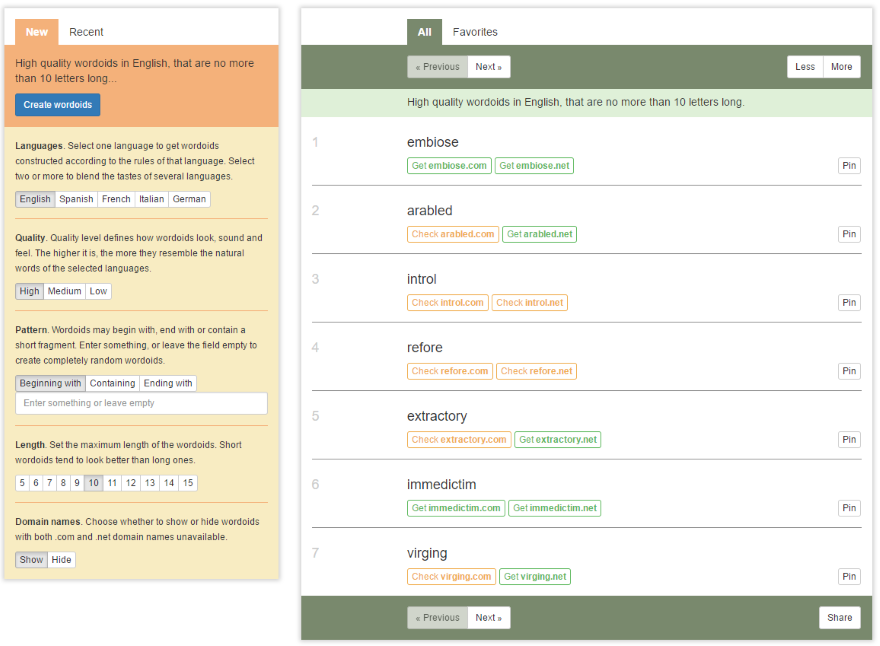
Task: Select the Containing pattern option
Action: pyautogui.click(x=112, y=383)
